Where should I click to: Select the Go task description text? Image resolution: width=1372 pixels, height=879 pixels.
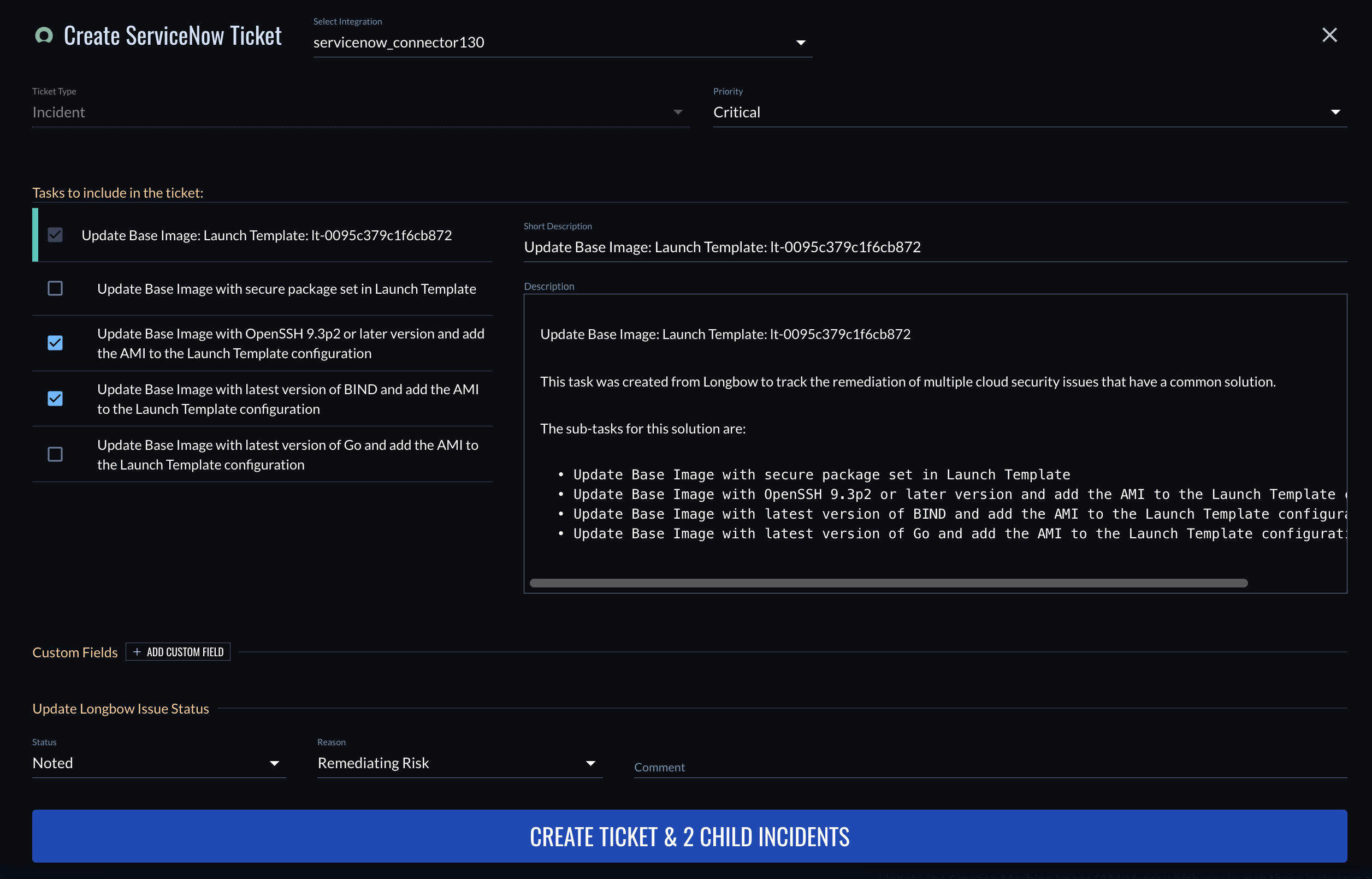288,455
